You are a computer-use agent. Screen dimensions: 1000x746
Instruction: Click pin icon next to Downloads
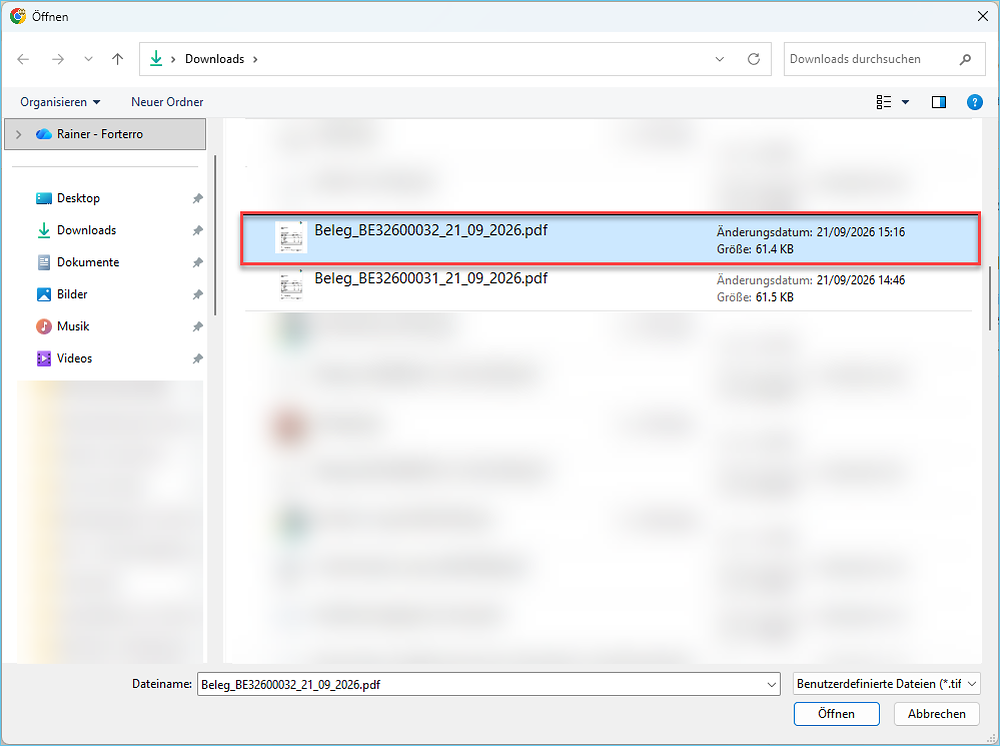click(x=198, y=231)
